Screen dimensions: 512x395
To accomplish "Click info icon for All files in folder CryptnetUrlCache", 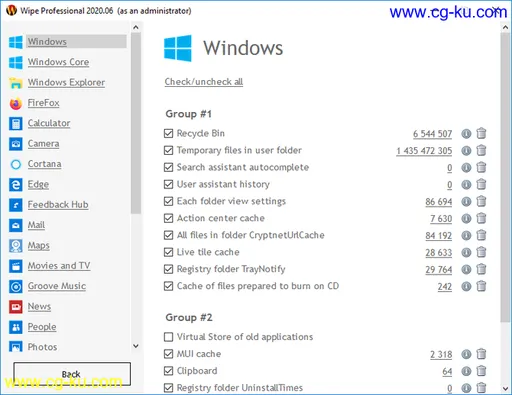I will tap(466, 236).
